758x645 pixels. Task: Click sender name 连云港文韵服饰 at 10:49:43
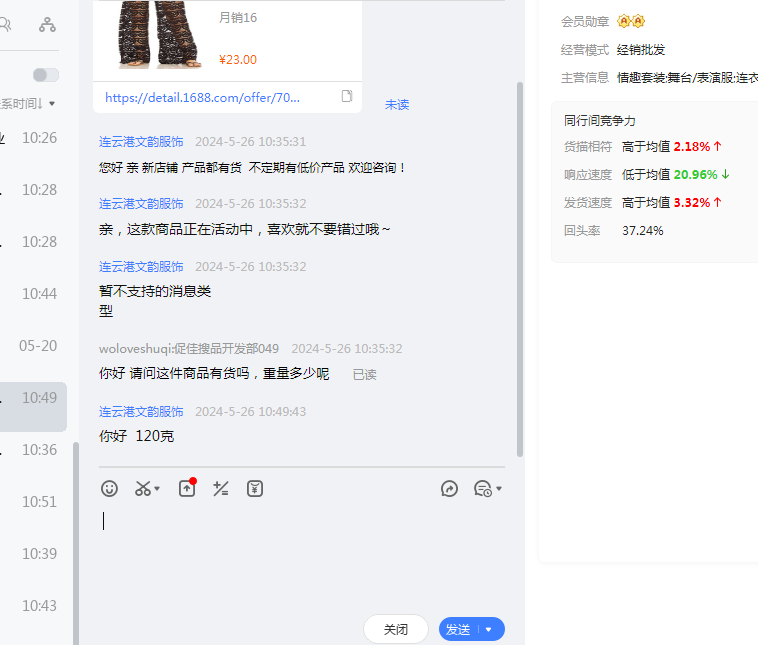141,411
